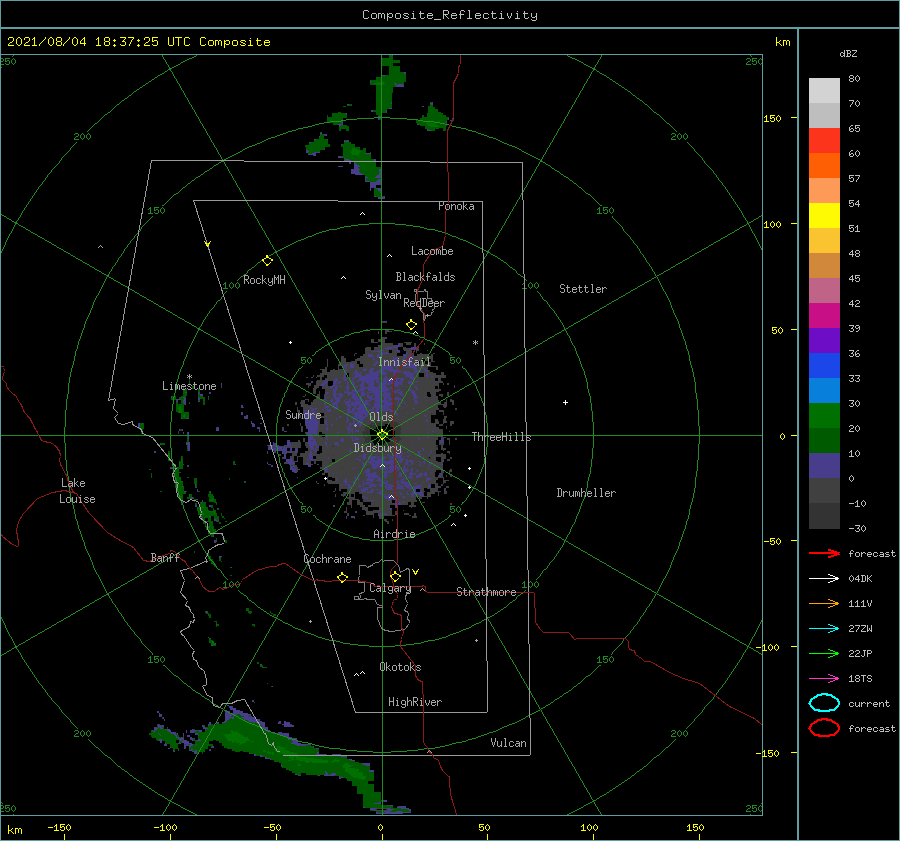Click the Olds town label
900x841 pixels.
(381, 417)
